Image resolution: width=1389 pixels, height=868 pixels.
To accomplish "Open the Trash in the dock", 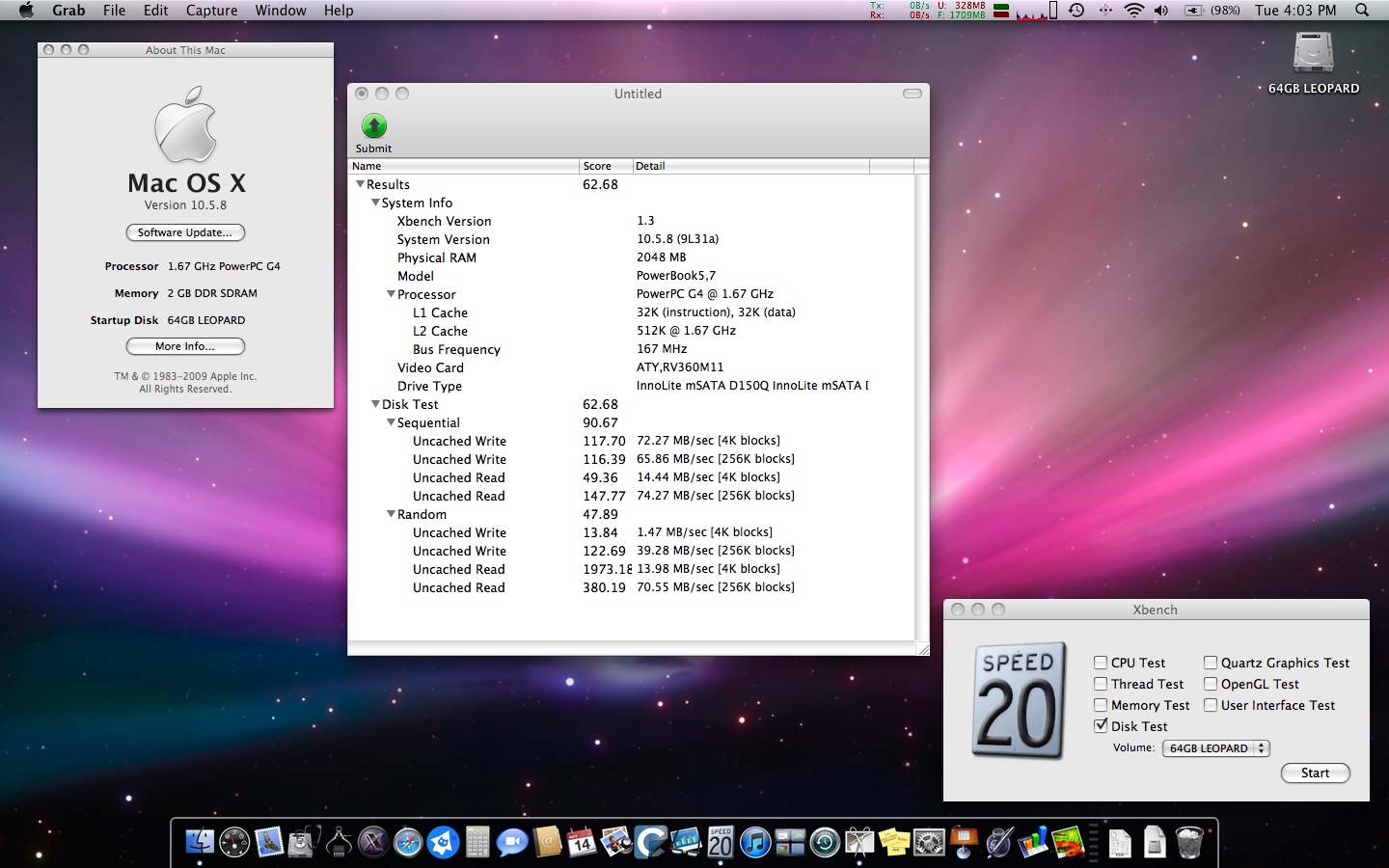I will [1189, 843].
